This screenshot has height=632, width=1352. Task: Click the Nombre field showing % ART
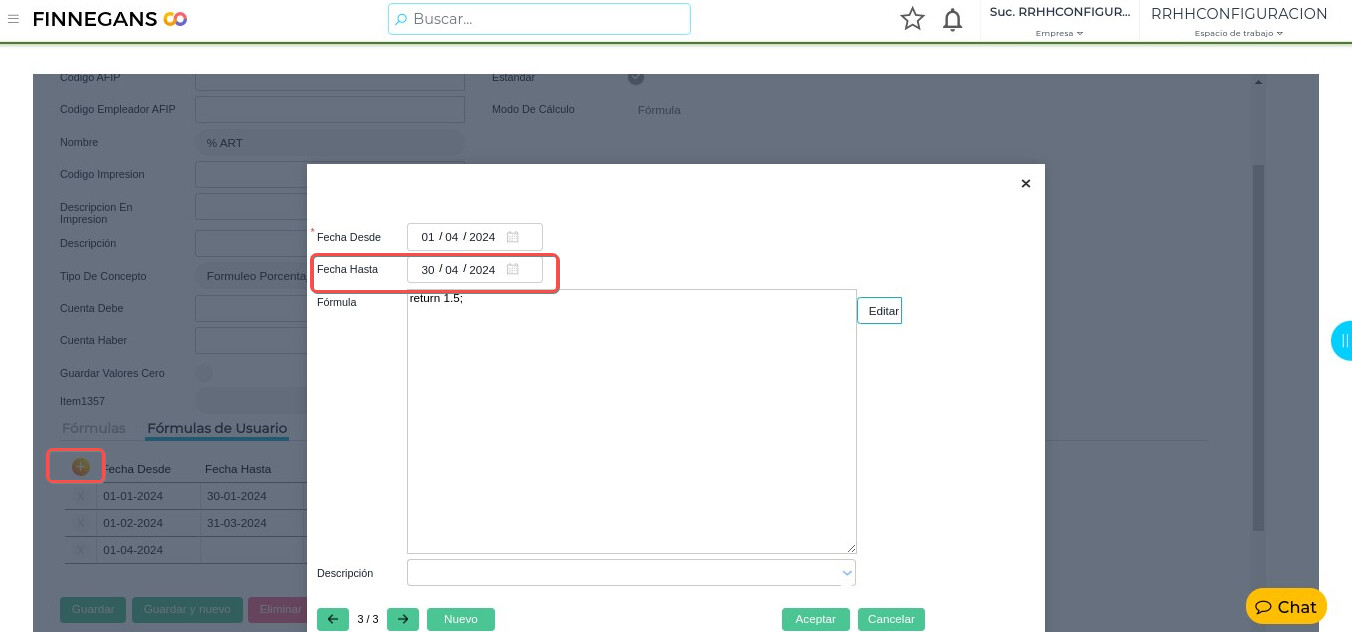point(330,143)
